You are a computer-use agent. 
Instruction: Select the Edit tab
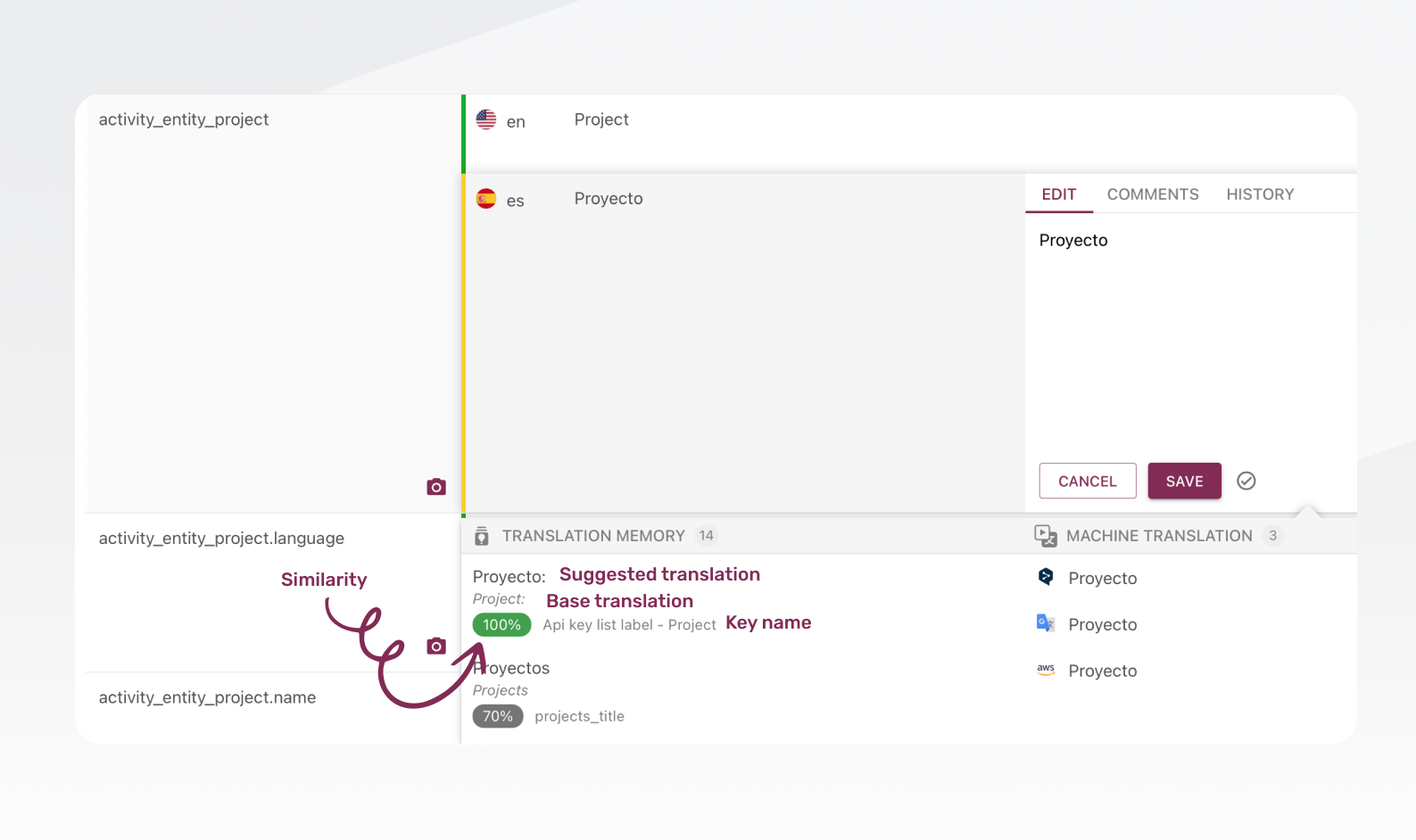(x=1058, y=194)
